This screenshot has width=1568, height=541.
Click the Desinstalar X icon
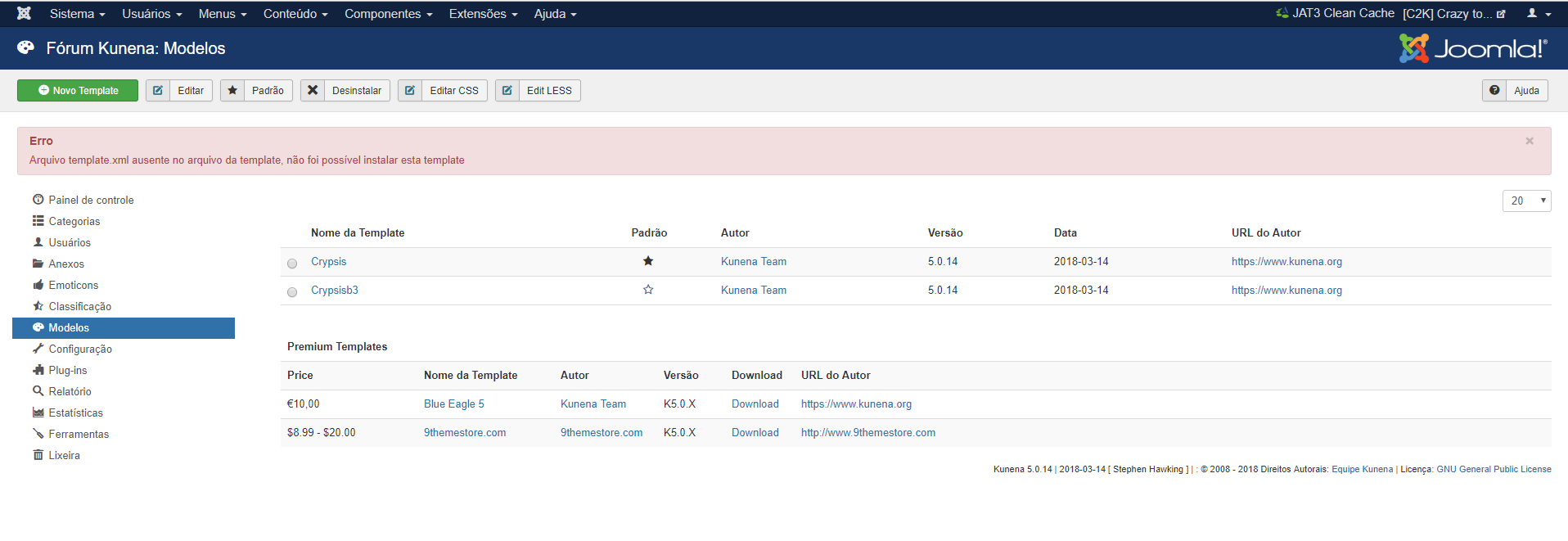313,91
